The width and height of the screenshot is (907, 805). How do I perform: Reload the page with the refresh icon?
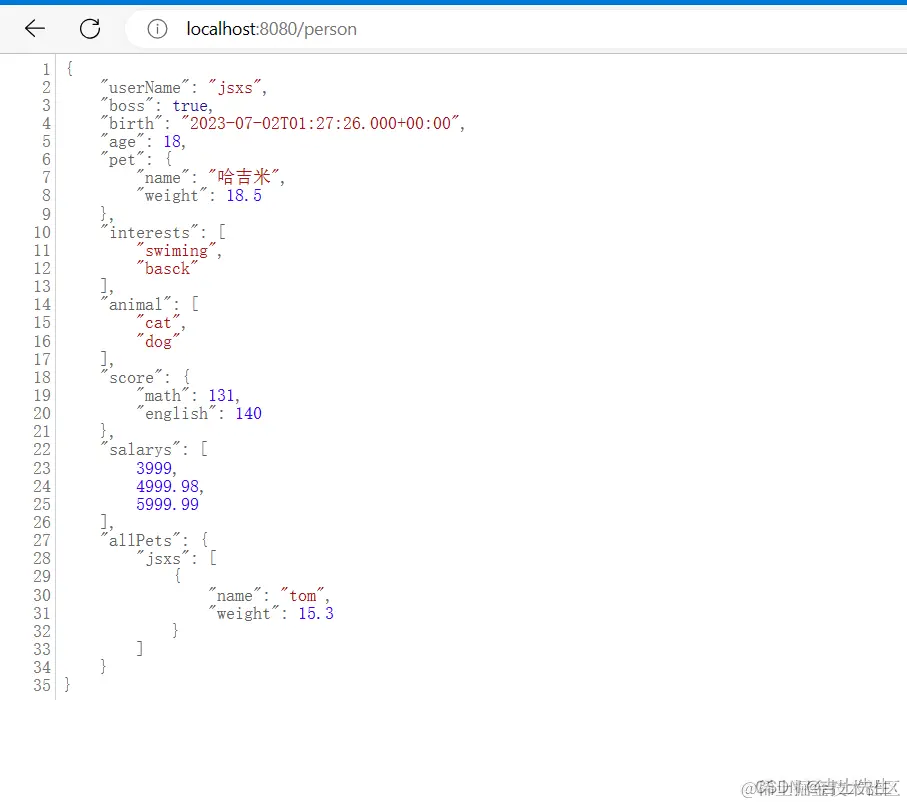tap(90, 28)
